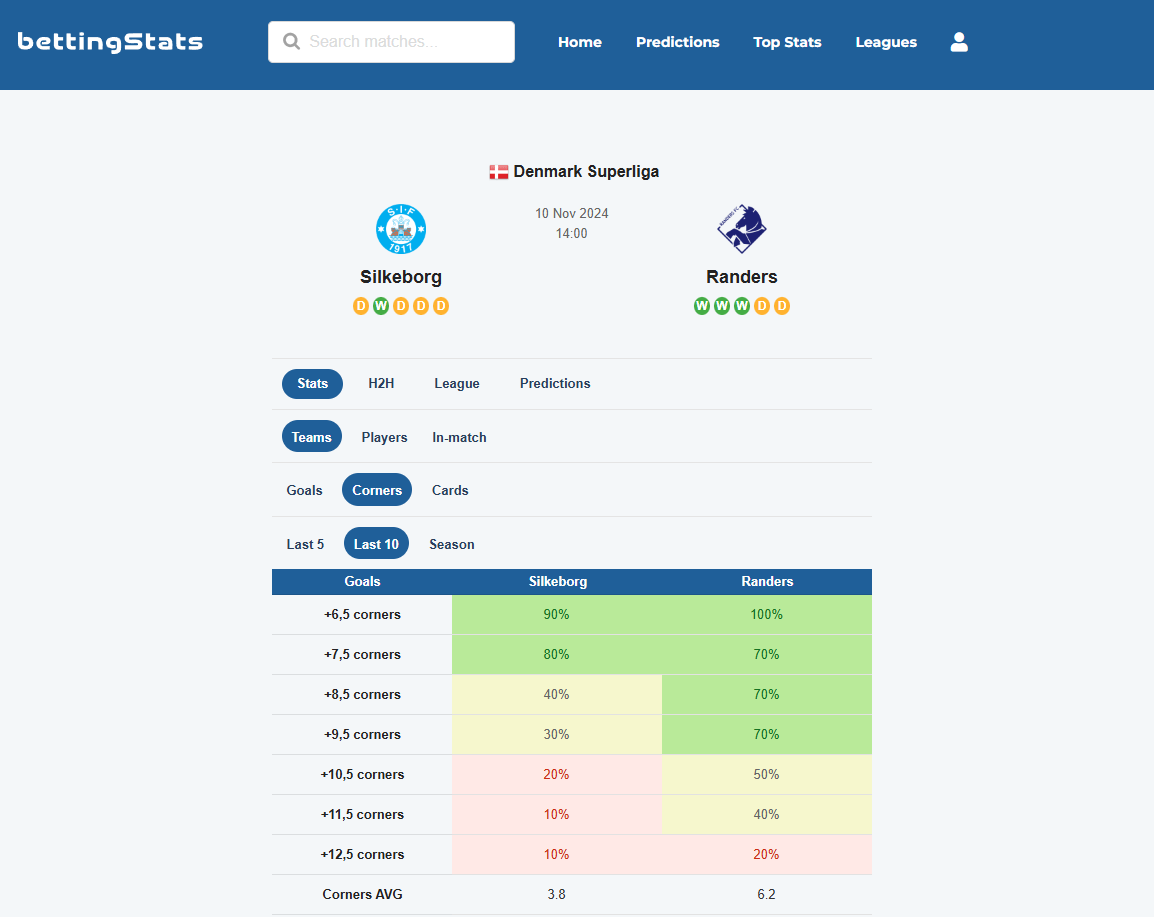Click Randers' 50% cell
This screenshot has width=1154, height=917.
[x=767, y=774]
